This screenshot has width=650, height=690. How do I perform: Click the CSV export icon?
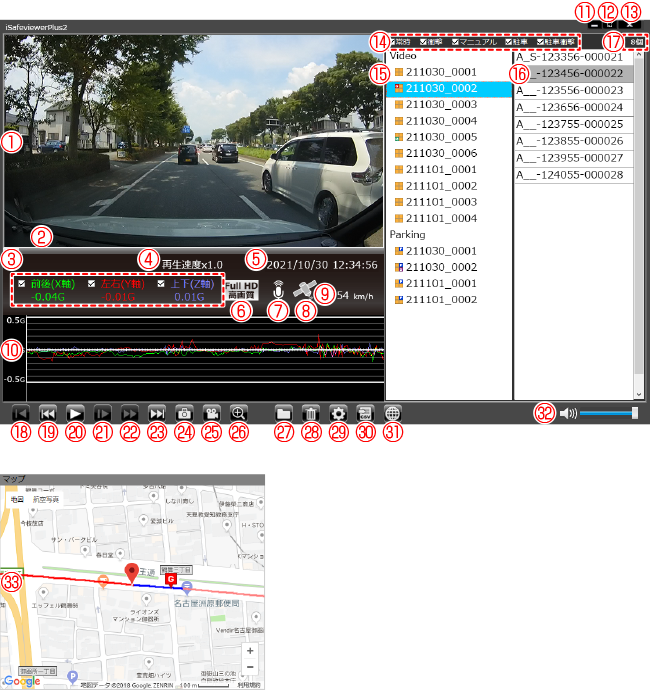coord(365,414)
